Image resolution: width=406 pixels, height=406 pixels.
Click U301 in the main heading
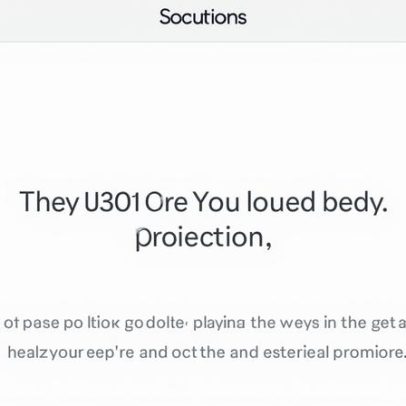[112, 202]
